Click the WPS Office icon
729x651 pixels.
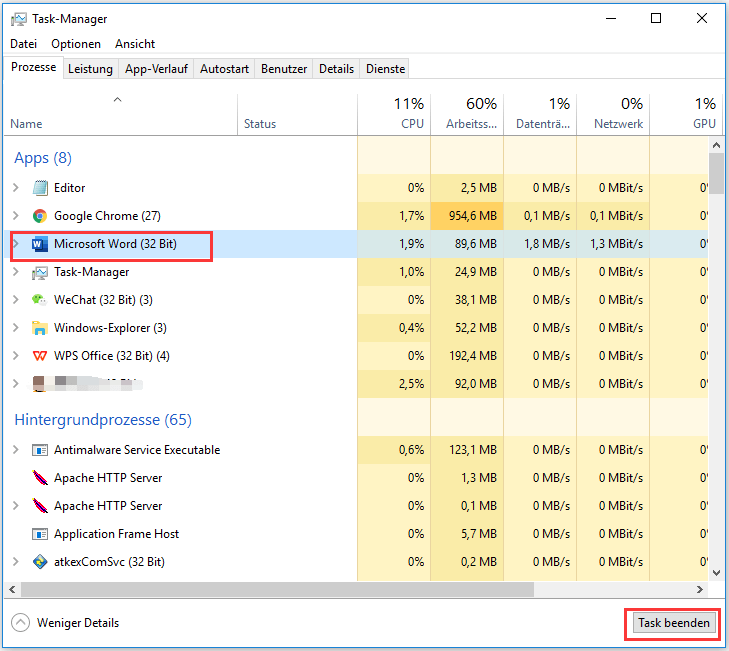tap(40, 356)
